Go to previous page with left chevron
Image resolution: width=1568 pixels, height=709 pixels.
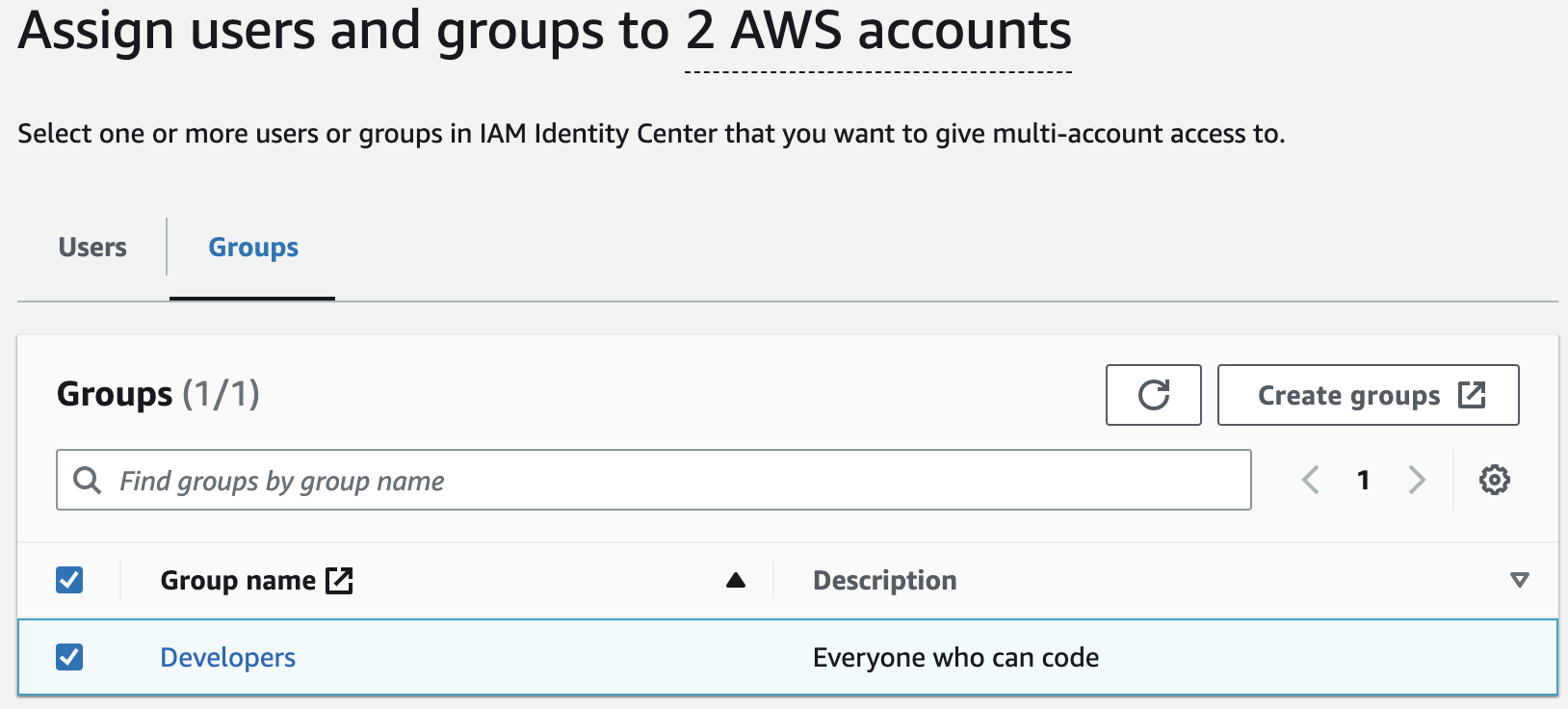1310,480
